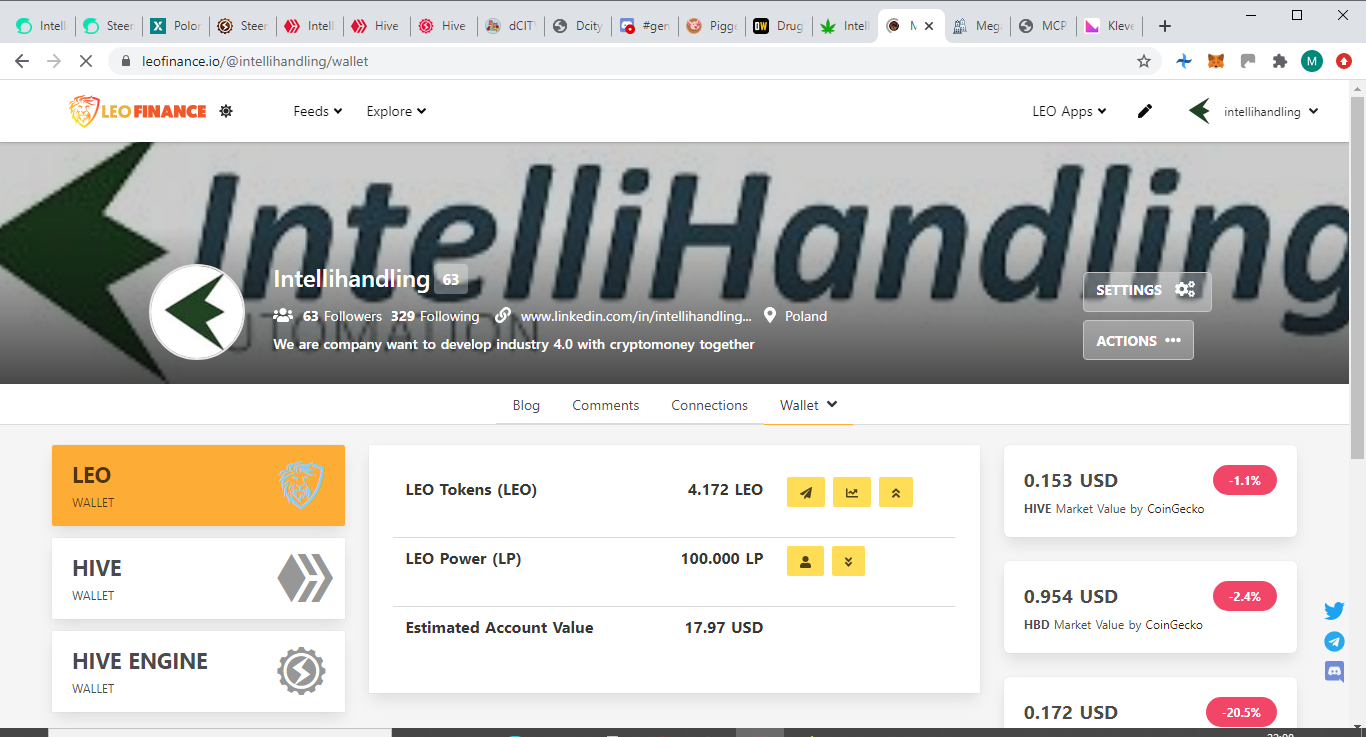This screenshot has height=737, width=1366.
Task: Select the HIVE wallet card
Action: pyautogui.click(x=198, y=578)
